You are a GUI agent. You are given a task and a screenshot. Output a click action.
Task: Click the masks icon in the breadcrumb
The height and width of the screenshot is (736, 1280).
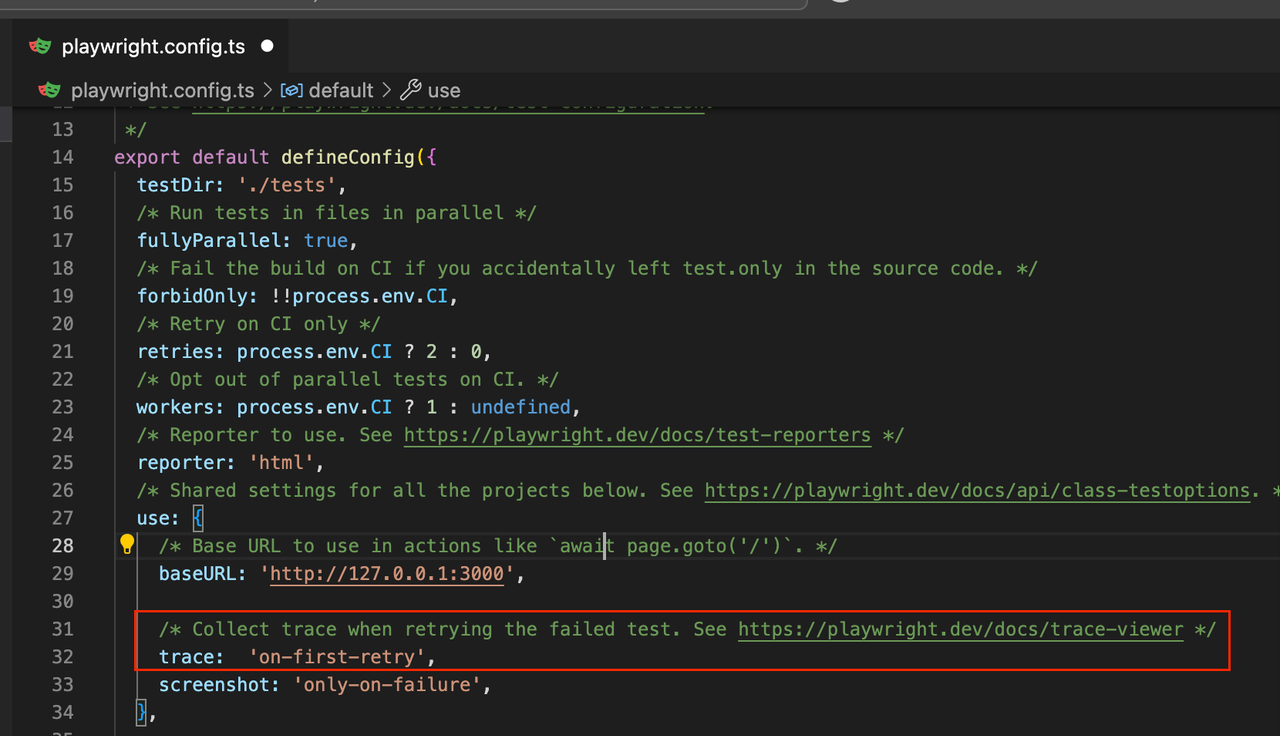tap(50, 90)
